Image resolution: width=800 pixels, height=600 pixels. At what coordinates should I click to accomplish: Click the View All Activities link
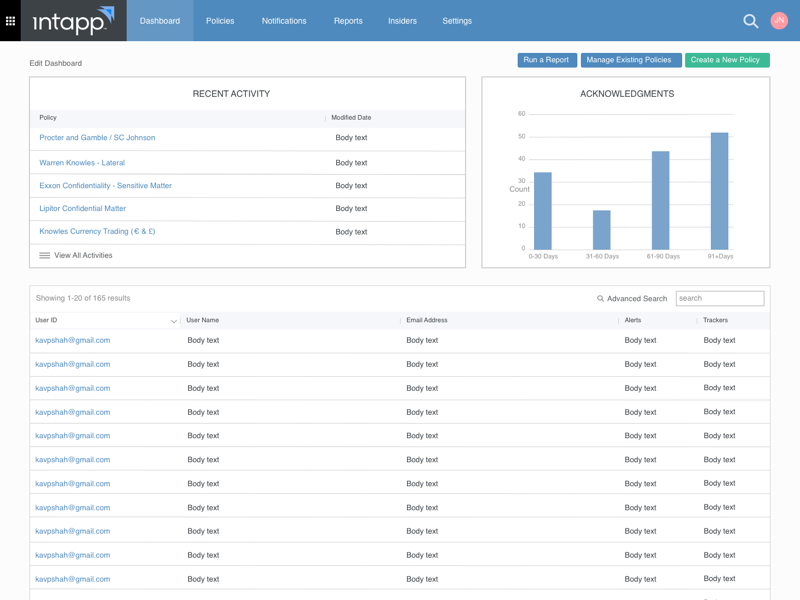tap(83, 256)
